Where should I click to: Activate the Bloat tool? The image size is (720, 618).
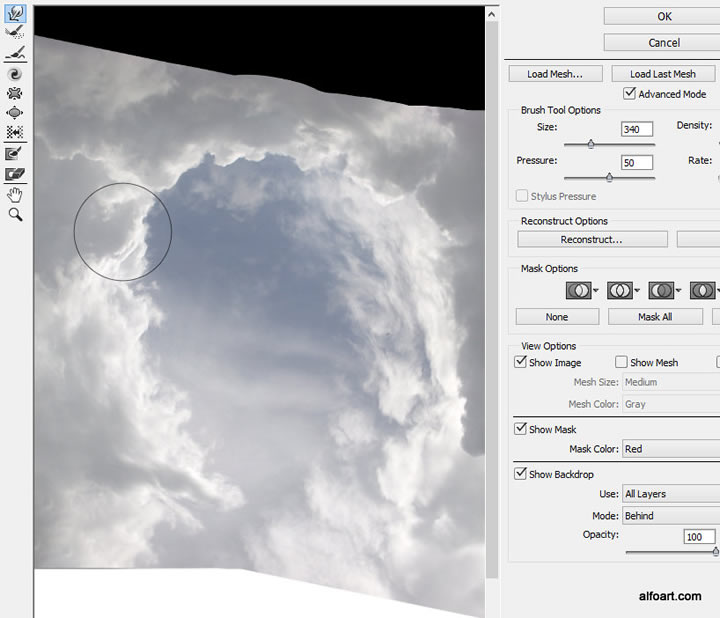click(x=15, y=113)
